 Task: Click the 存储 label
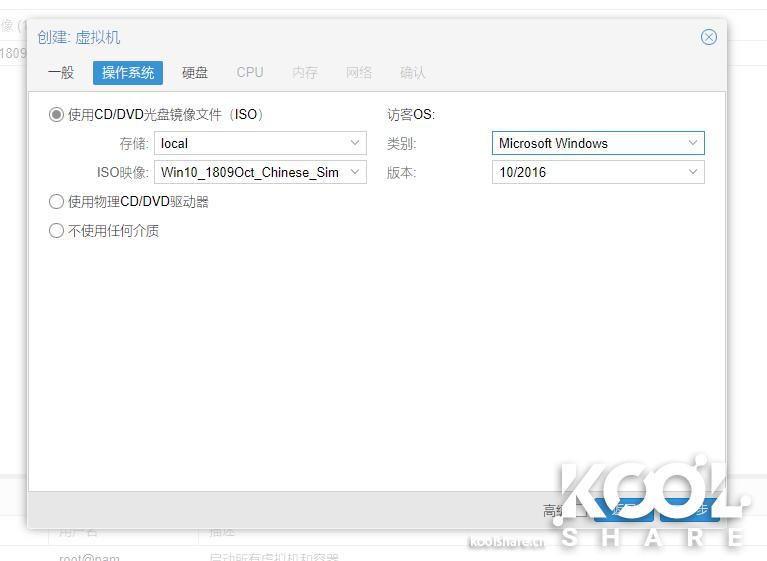pos(134,143)
